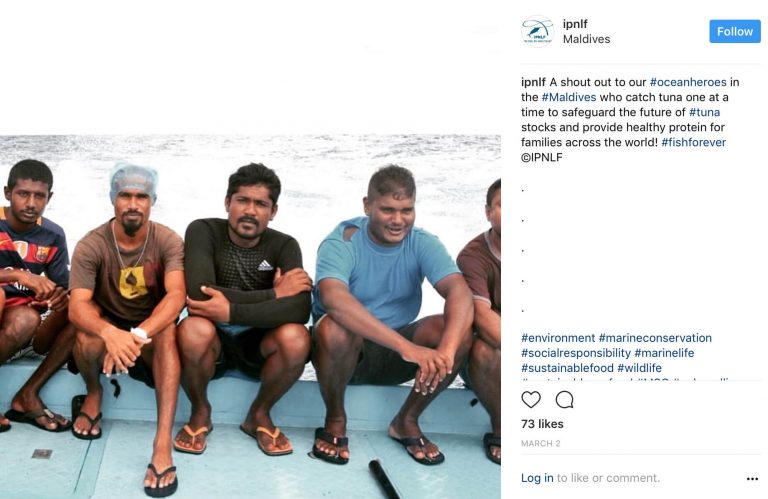This screenshot has height=499, width=768.
Task: Open the #marinelife hashtag
Action: (x=664, y=353)
